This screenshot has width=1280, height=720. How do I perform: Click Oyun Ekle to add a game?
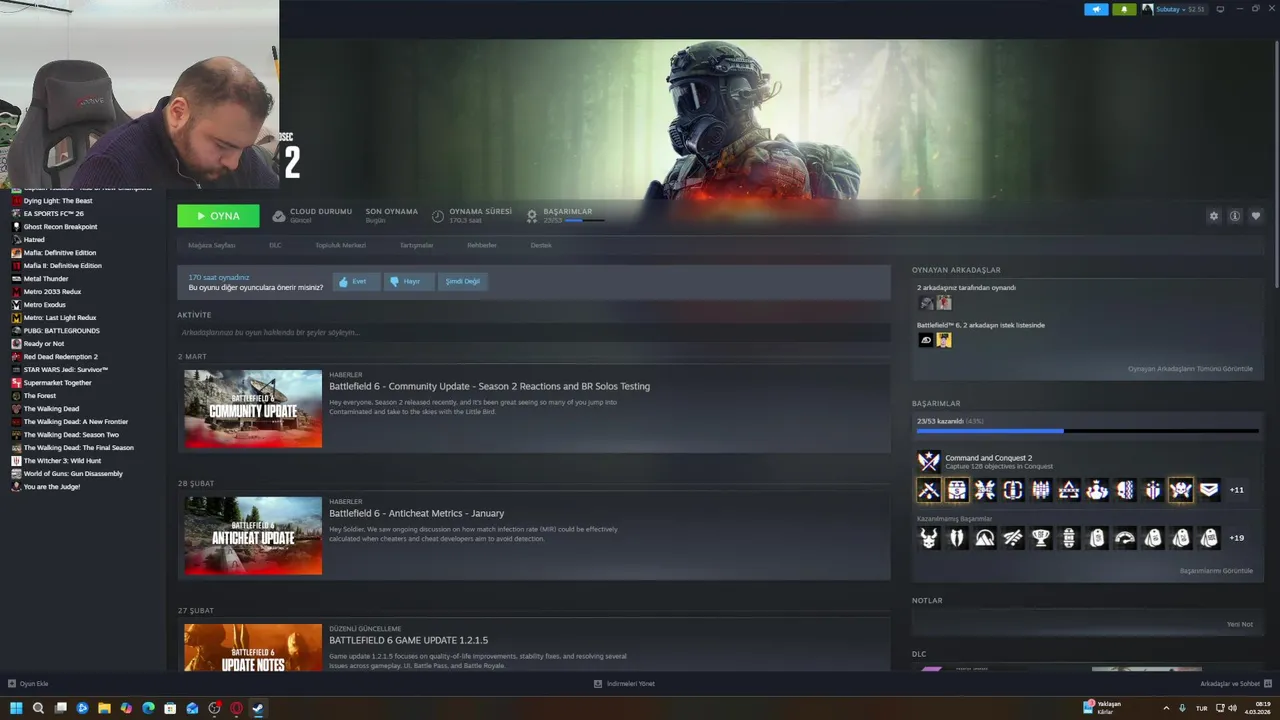click(28, 684)
